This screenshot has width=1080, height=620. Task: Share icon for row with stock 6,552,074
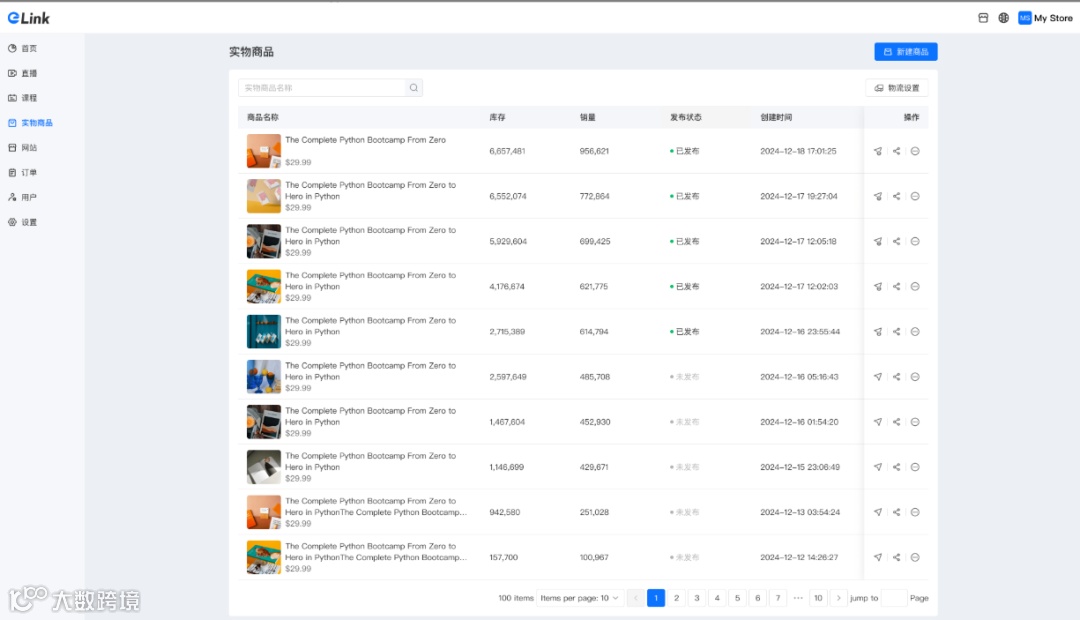coord(896,196)
